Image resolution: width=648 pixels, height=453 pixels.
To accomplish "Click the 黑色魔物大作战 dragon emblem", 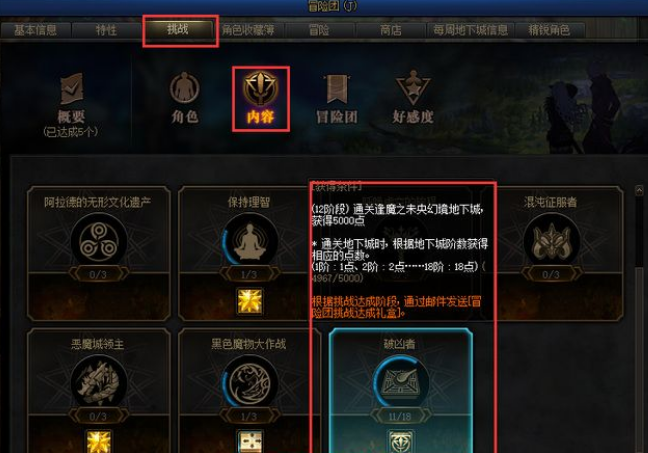I will tap(249, 382).
